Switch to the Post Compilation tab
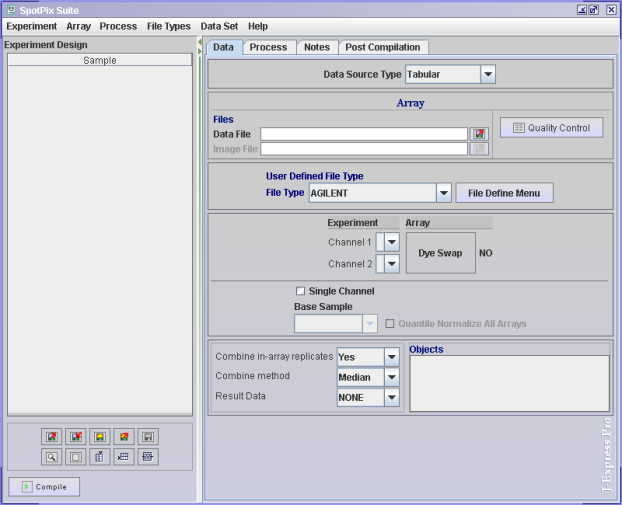This screenshot has height=505, width=622. click(384, 47)
